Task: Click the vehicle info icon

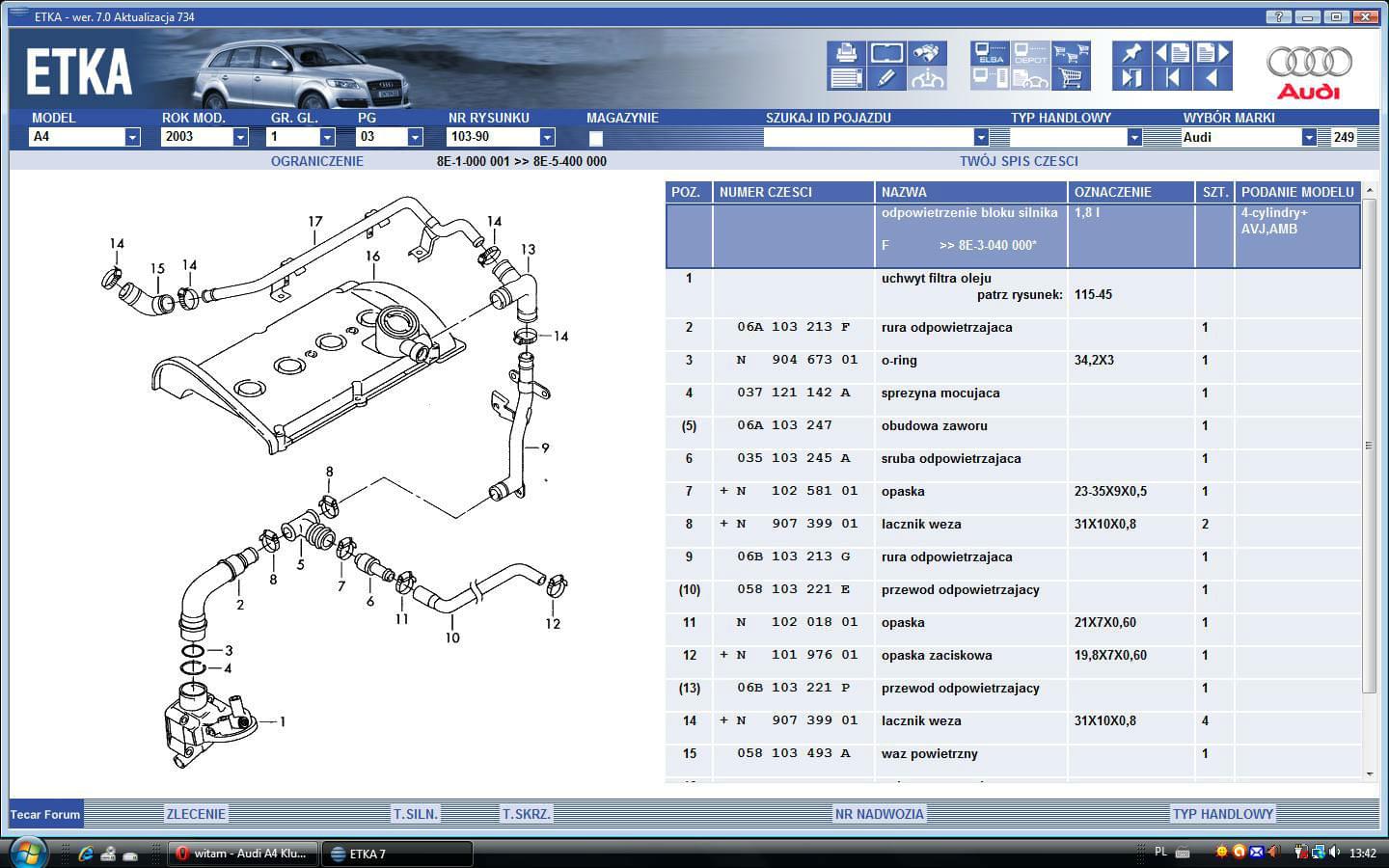Action: [927, 78]
